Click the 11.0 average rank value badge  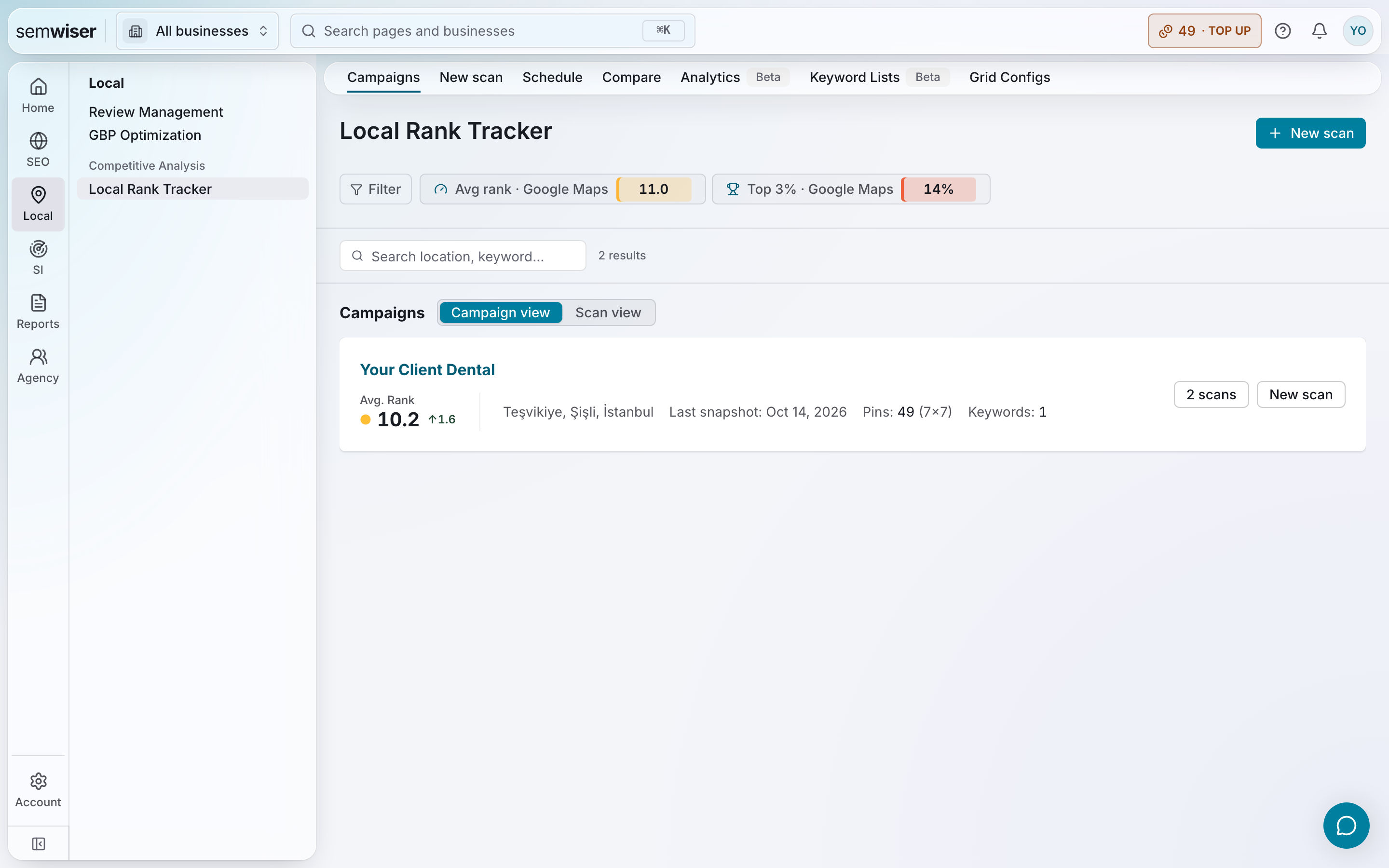pyautogui.click(x=654, y=189)
